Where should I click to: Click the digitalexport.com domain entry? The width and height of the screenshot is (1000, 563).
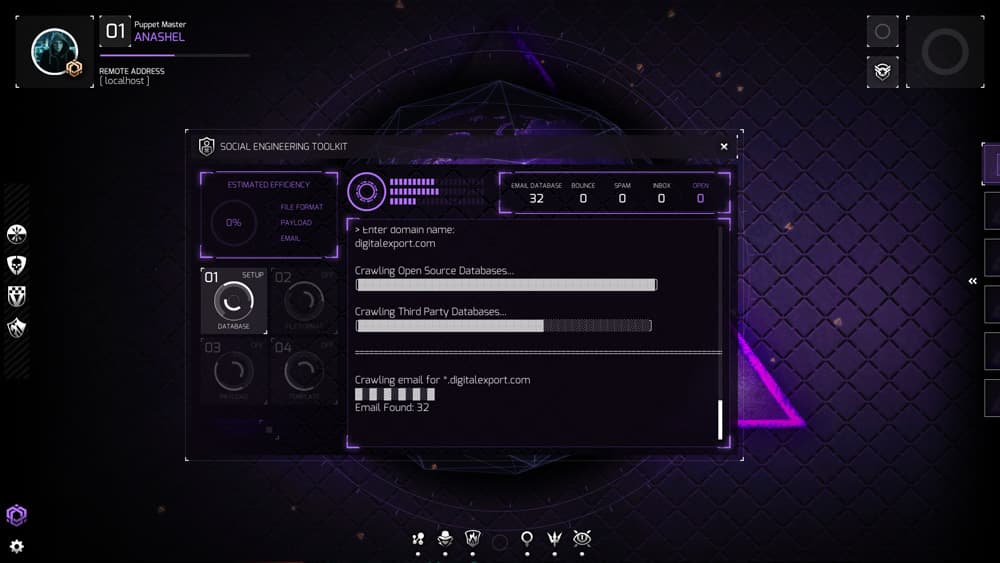tap(395, 244)
